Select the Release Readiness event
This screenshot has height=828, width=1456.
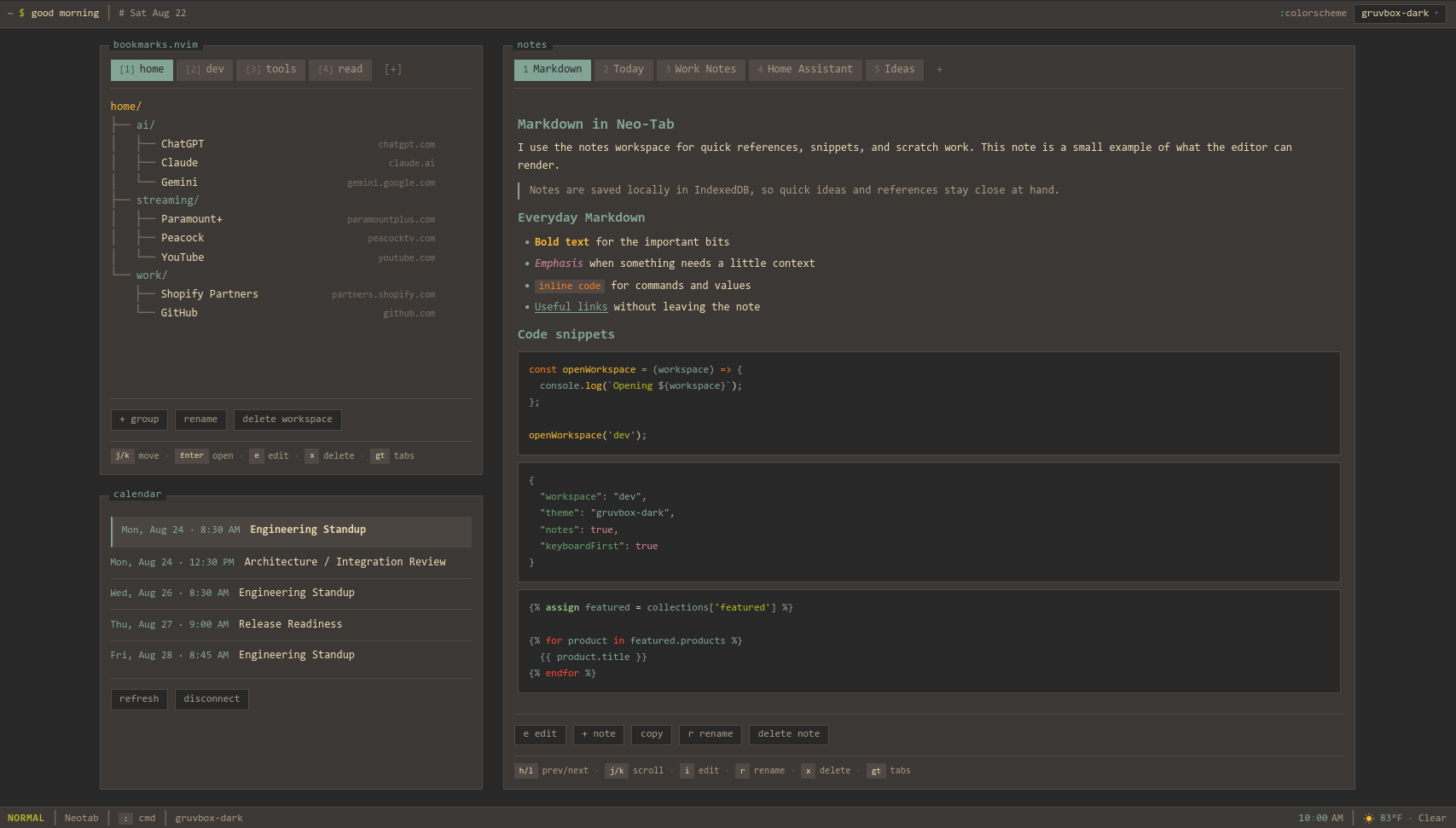coord(291,624)
